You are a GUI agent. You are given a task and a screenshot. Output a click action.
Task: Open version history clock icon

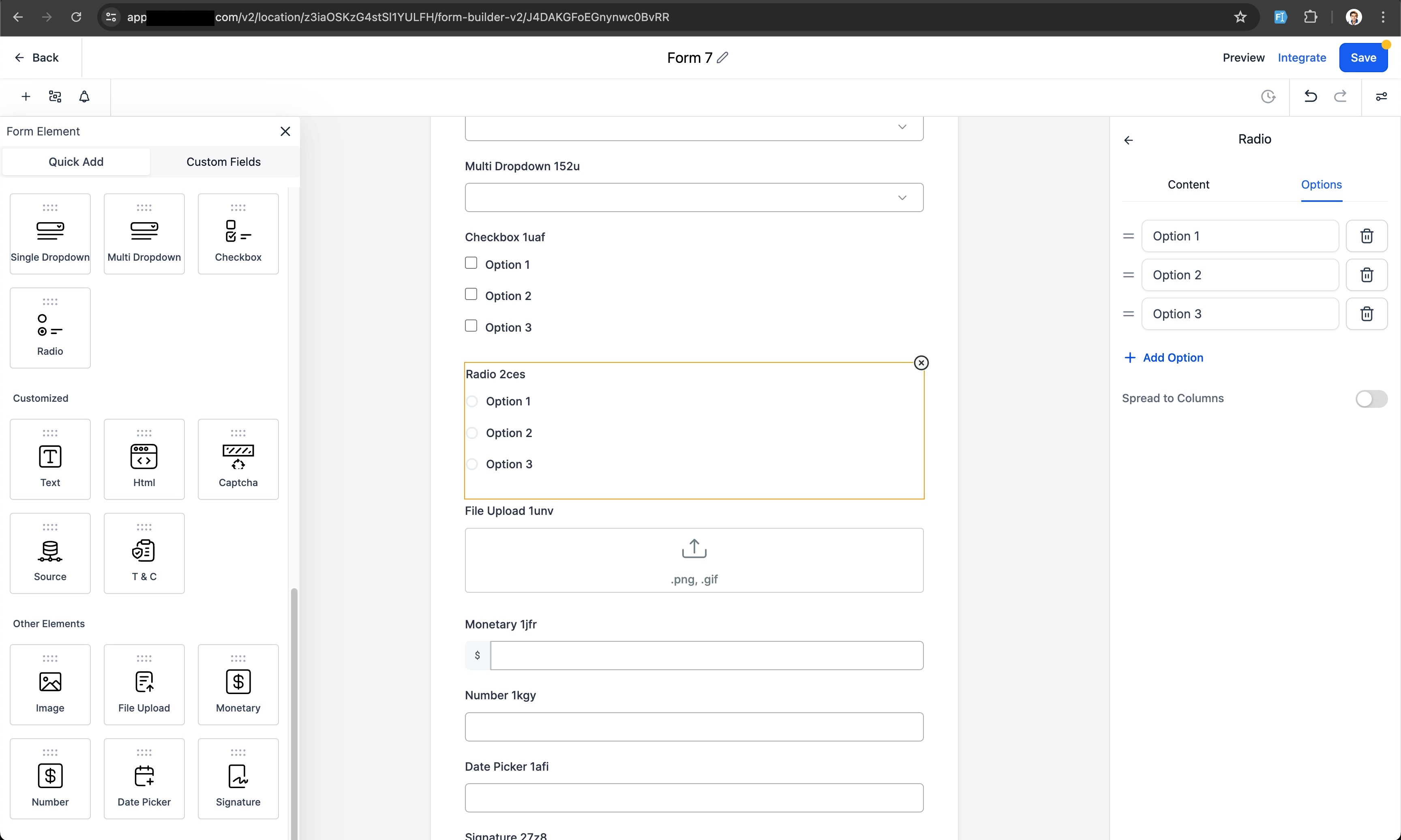click(1268, 97)
